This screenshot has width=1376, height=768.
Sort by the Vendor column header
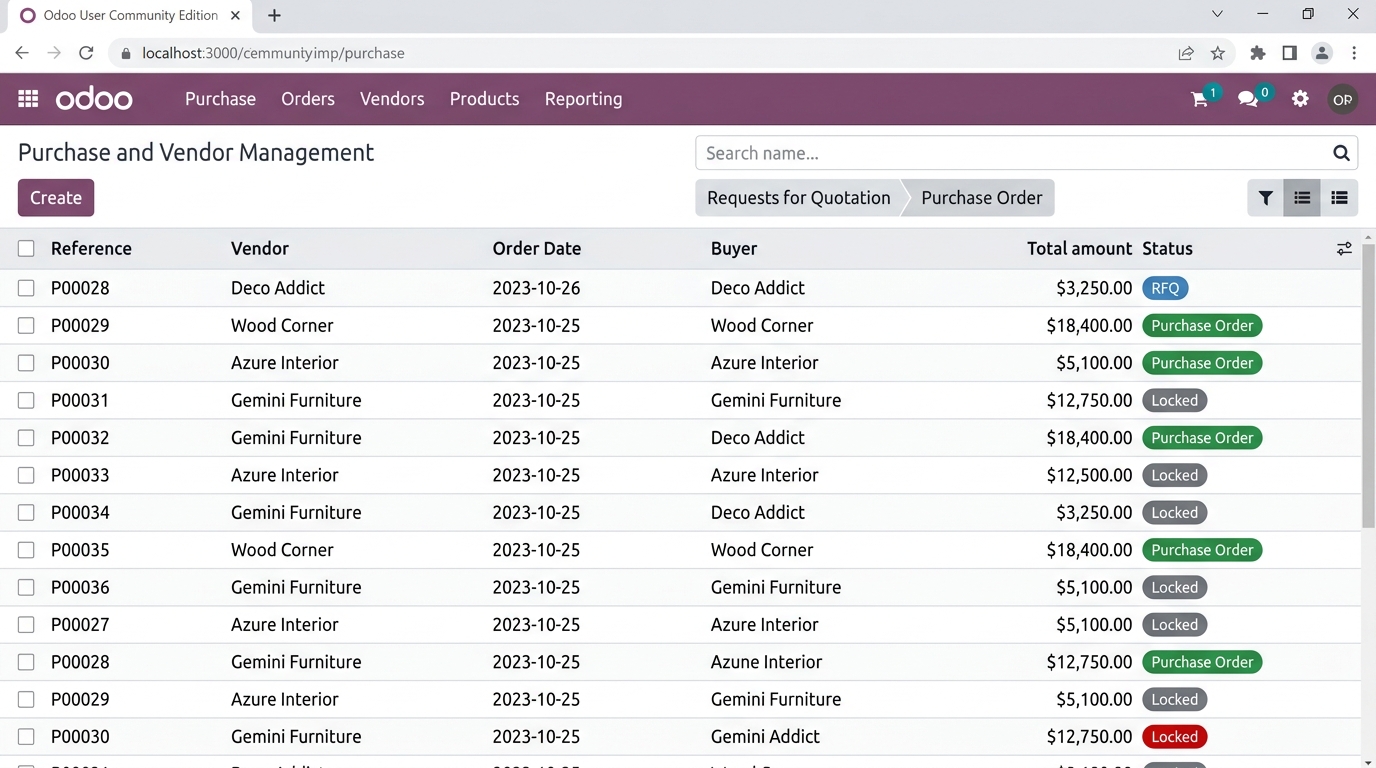pos(260,249)
